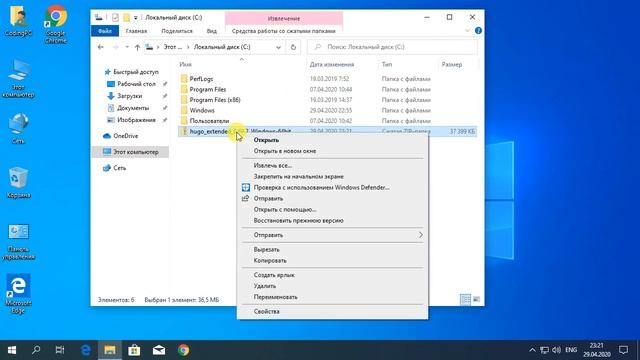Viewport: 640px width, 360px height.
Task: Launch Microsoft Edge from the desktop shortcut
Action: [18, 293]
